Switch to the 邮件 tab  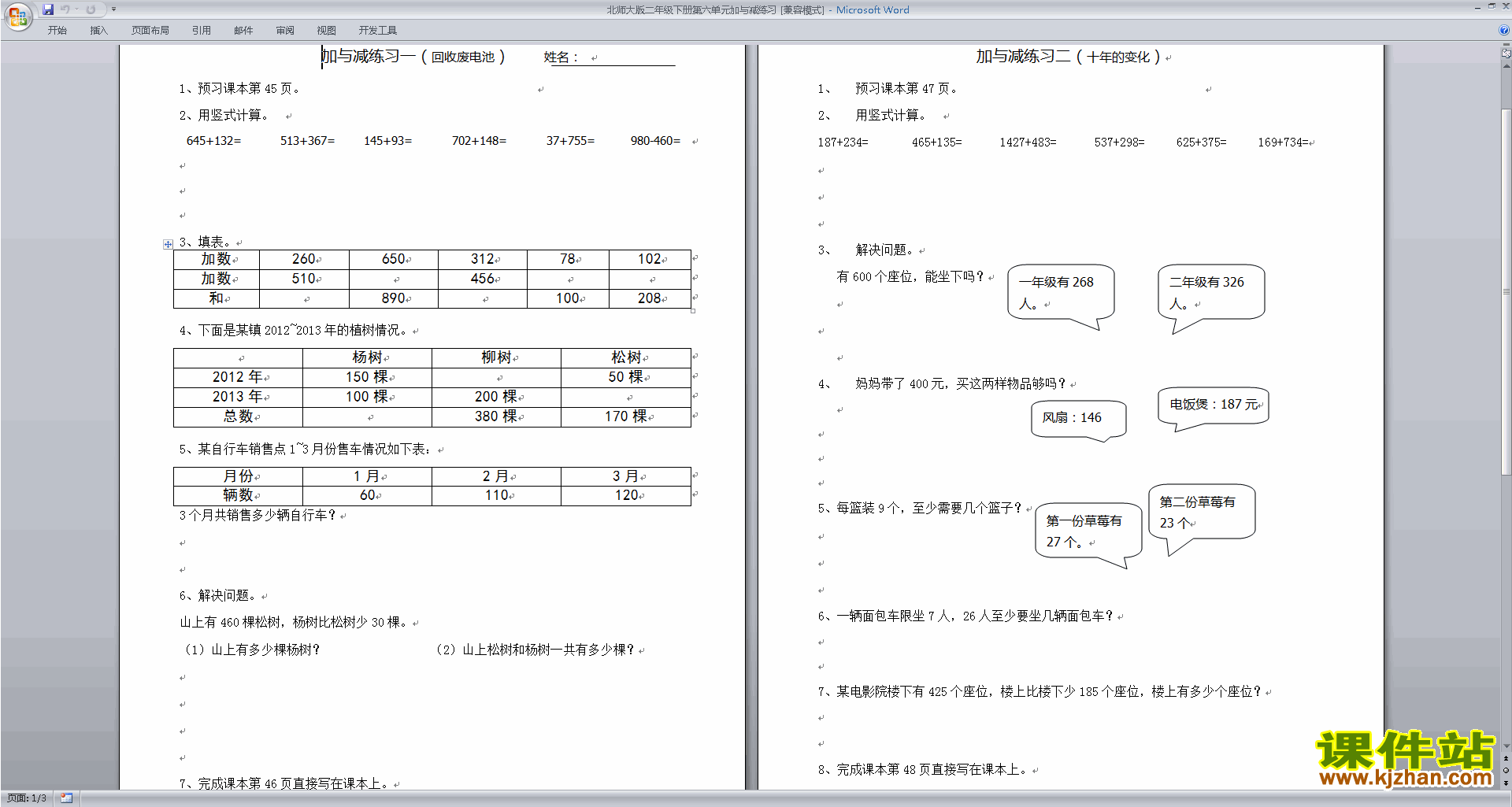[243, 30]
